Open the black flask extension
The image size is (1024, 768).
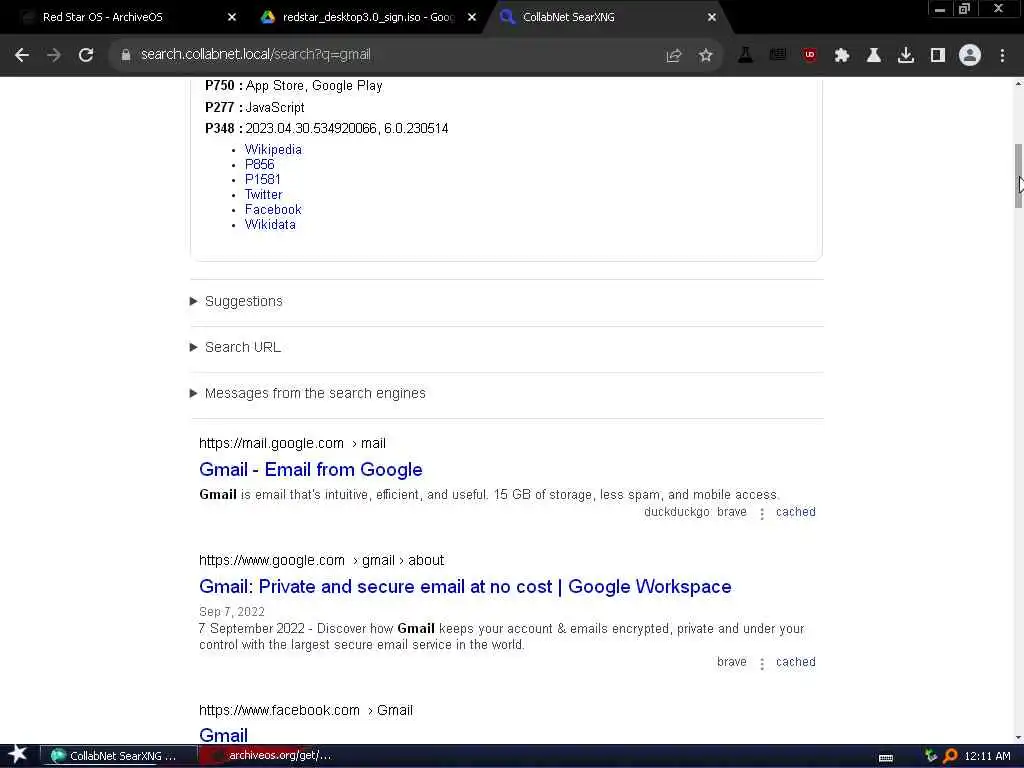click(x=745, y=56)
